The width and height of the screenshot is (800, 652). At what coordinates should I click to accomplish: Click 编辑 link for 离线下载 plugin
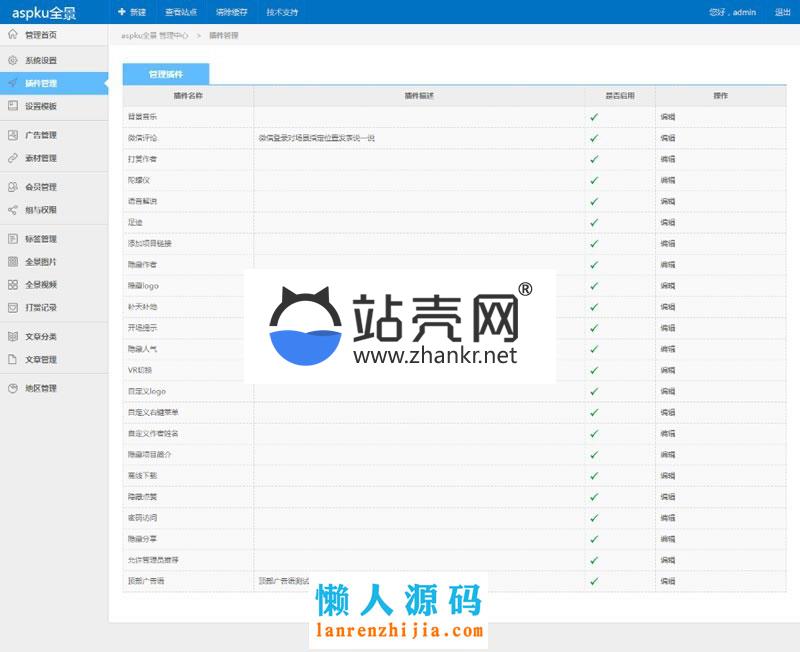668,475
